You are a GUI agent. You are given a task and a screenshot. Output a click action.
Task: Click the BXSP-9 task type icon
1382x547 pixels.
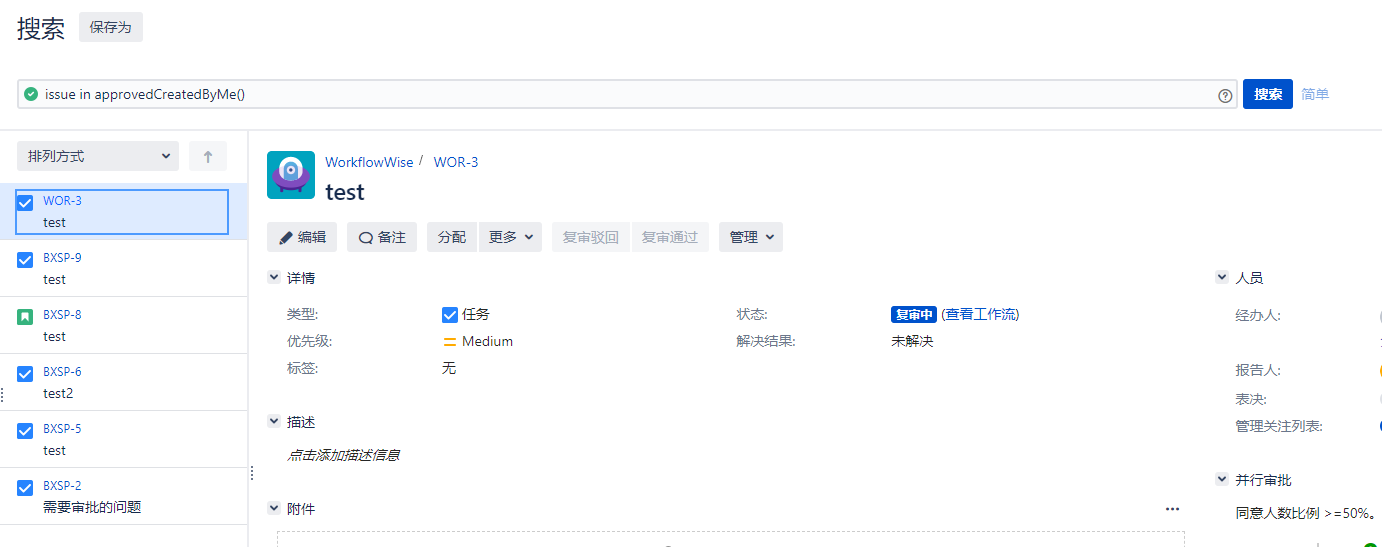click(26, 259)
